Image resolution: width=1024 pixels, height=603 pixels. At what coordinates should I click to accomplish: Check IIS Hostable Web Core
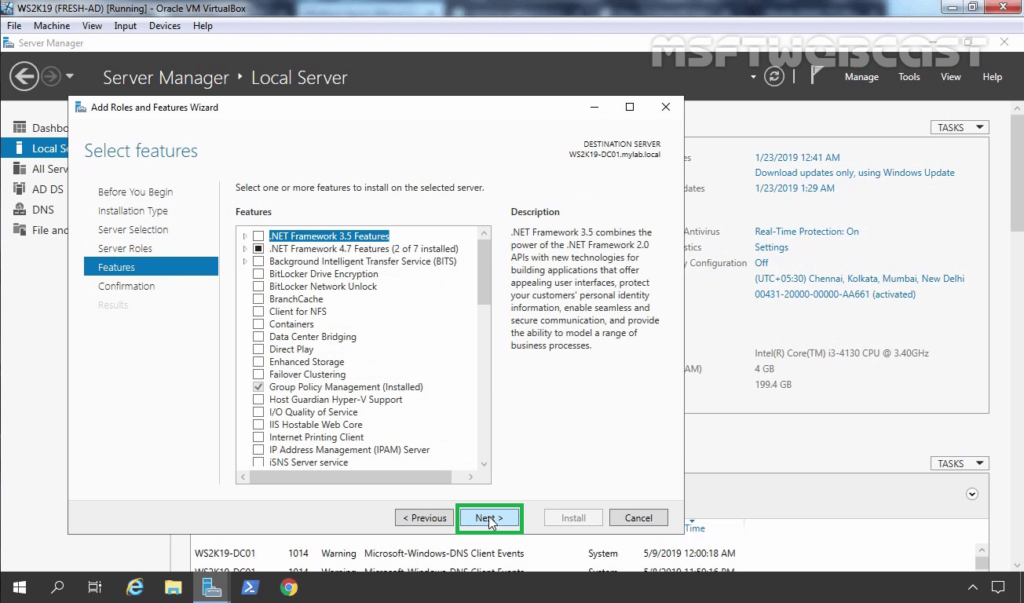tap(259, 425)
